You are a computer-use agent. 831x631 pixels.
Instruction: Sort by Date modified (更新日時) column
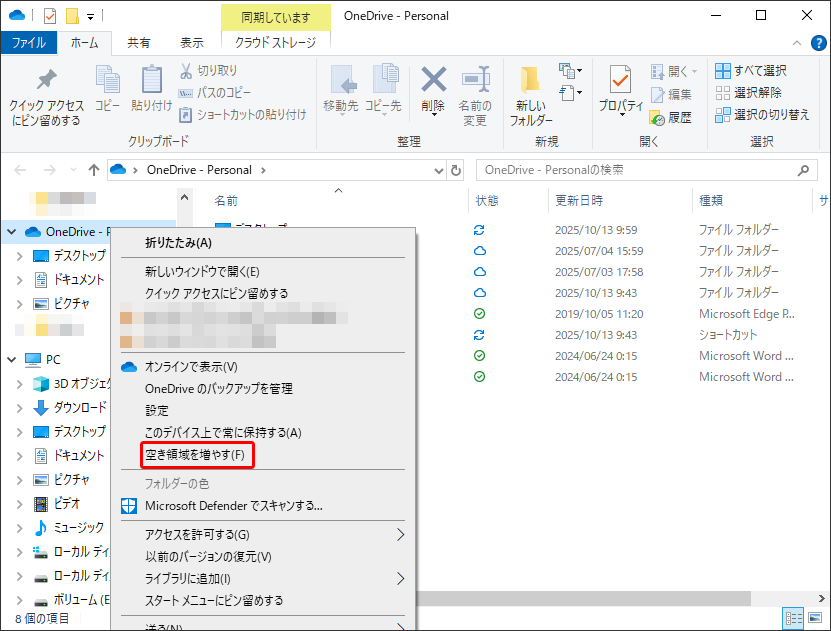(579, 201)
